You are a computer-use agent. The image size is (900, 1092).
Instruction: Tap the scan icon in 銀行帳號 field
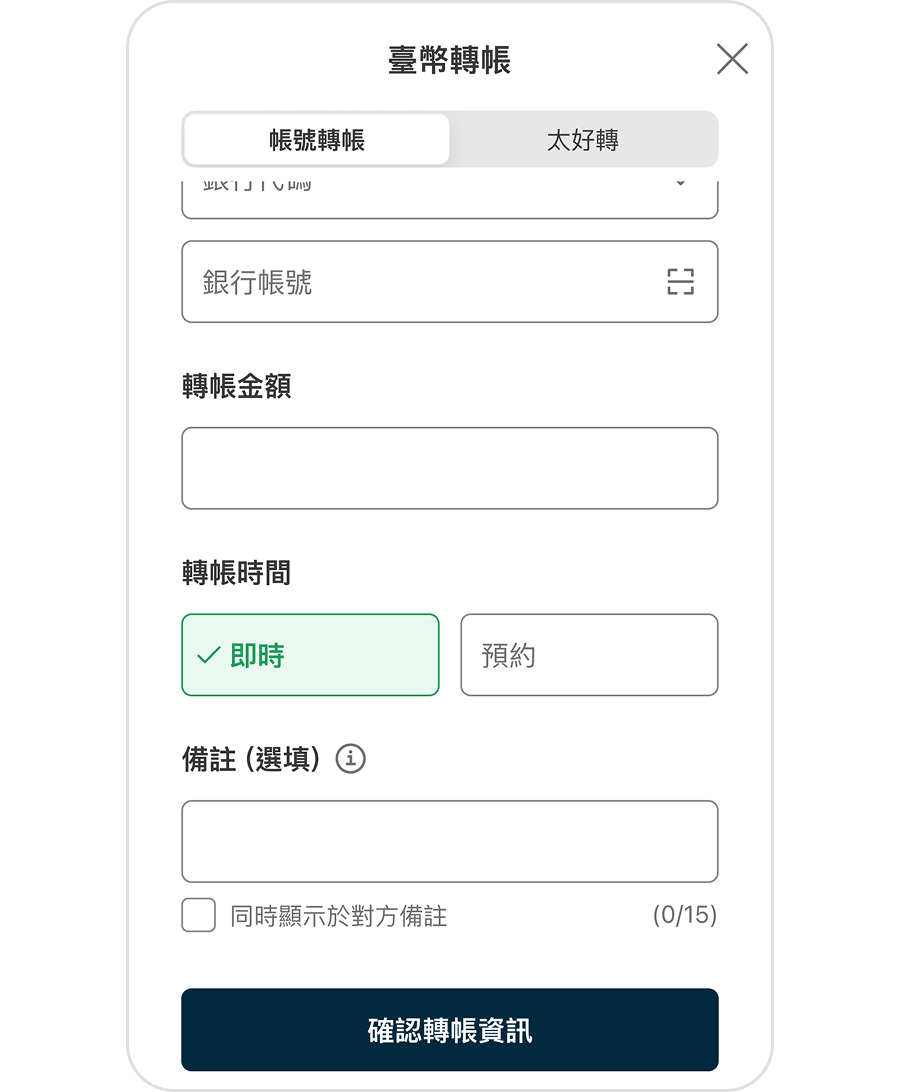(x=680, y=281)
